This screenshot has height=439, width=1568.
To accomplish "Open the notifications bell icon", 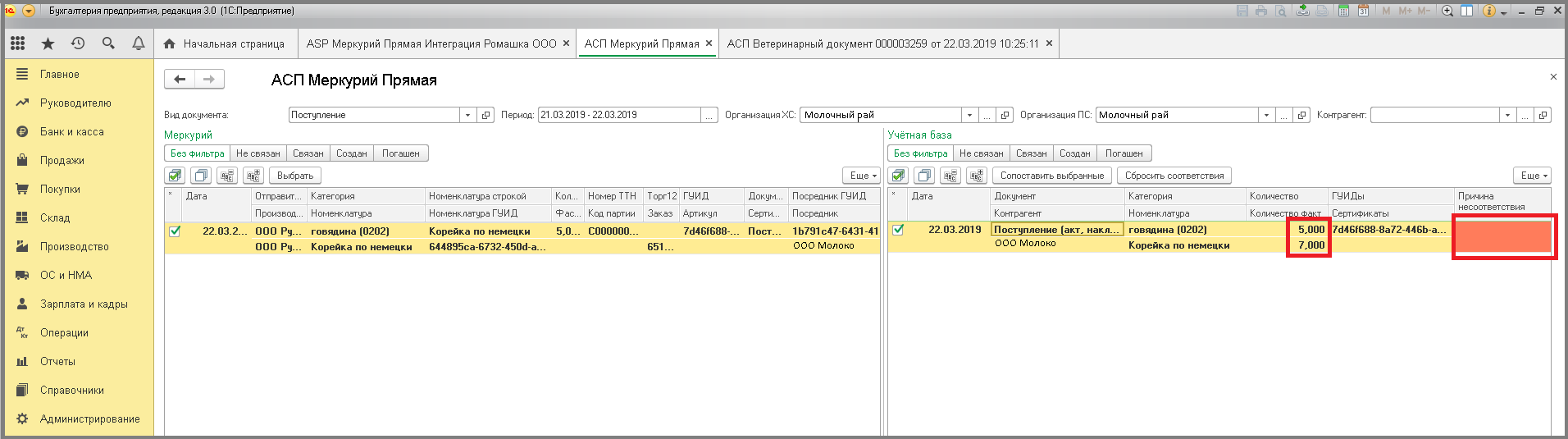I will [x=139, y=43].
